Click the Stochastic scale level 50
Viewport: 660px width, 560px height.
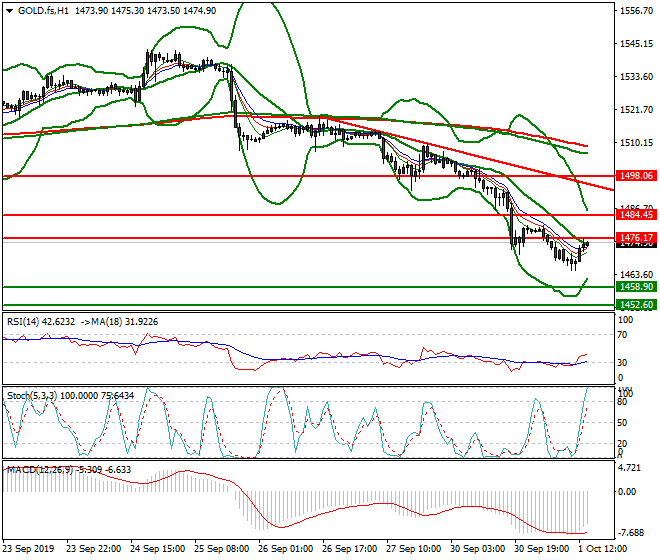[622, 422]
